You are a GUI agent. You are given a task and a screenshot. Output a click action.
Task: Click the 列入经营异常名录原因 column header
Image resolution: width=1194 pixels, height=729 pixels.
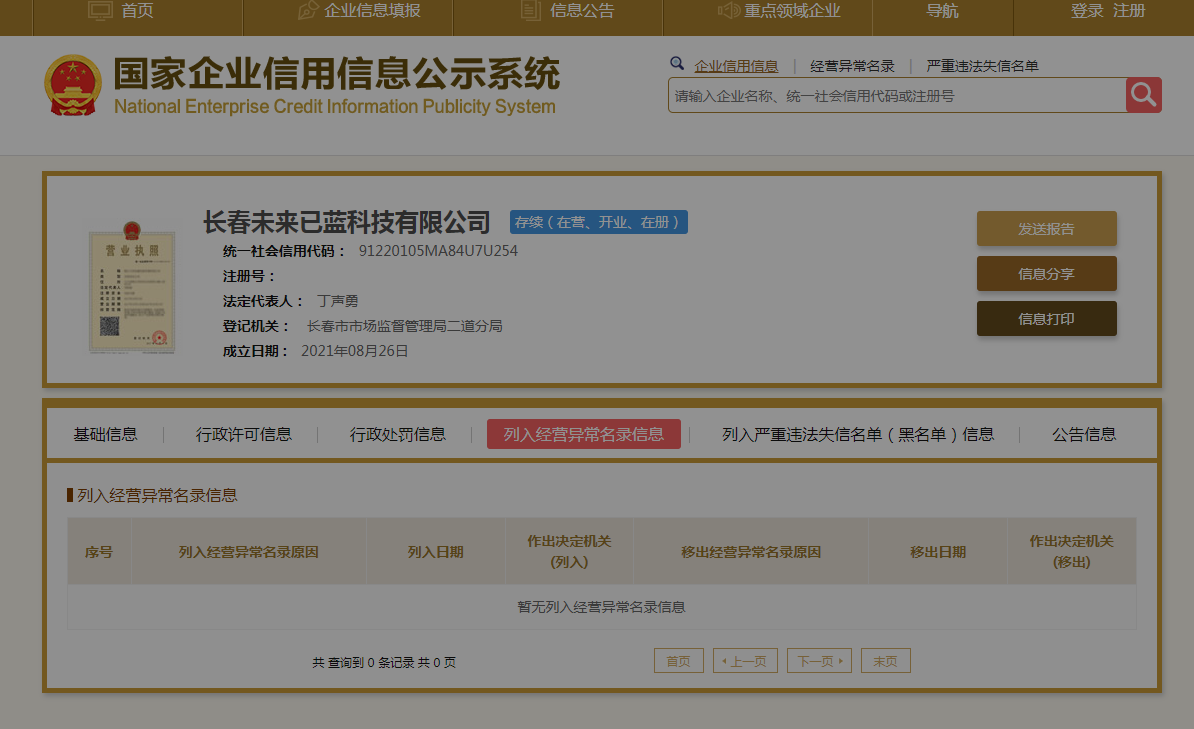coord(248,552)
